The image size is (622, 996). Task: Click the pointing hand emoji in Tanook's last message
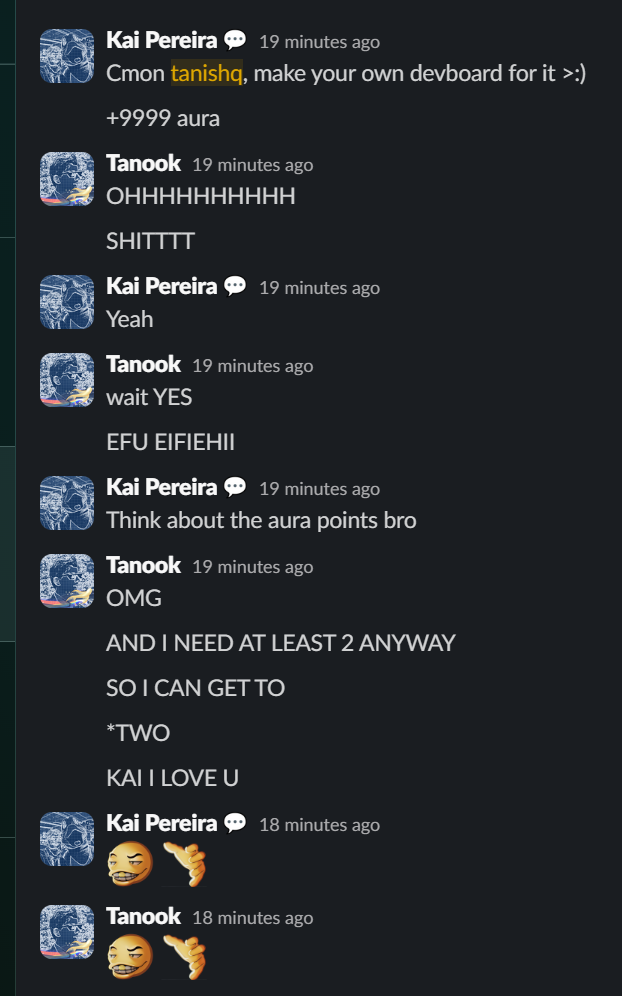point(184,957)
